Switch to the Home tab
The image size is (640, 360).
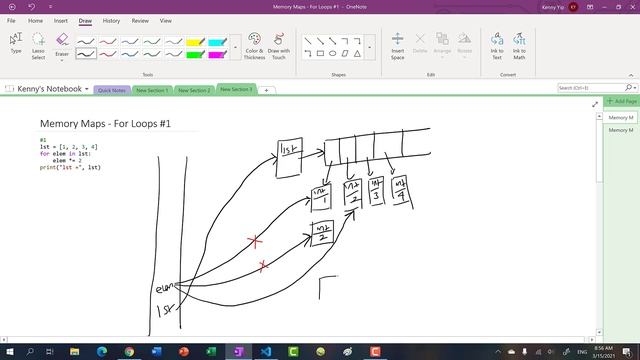36,21
